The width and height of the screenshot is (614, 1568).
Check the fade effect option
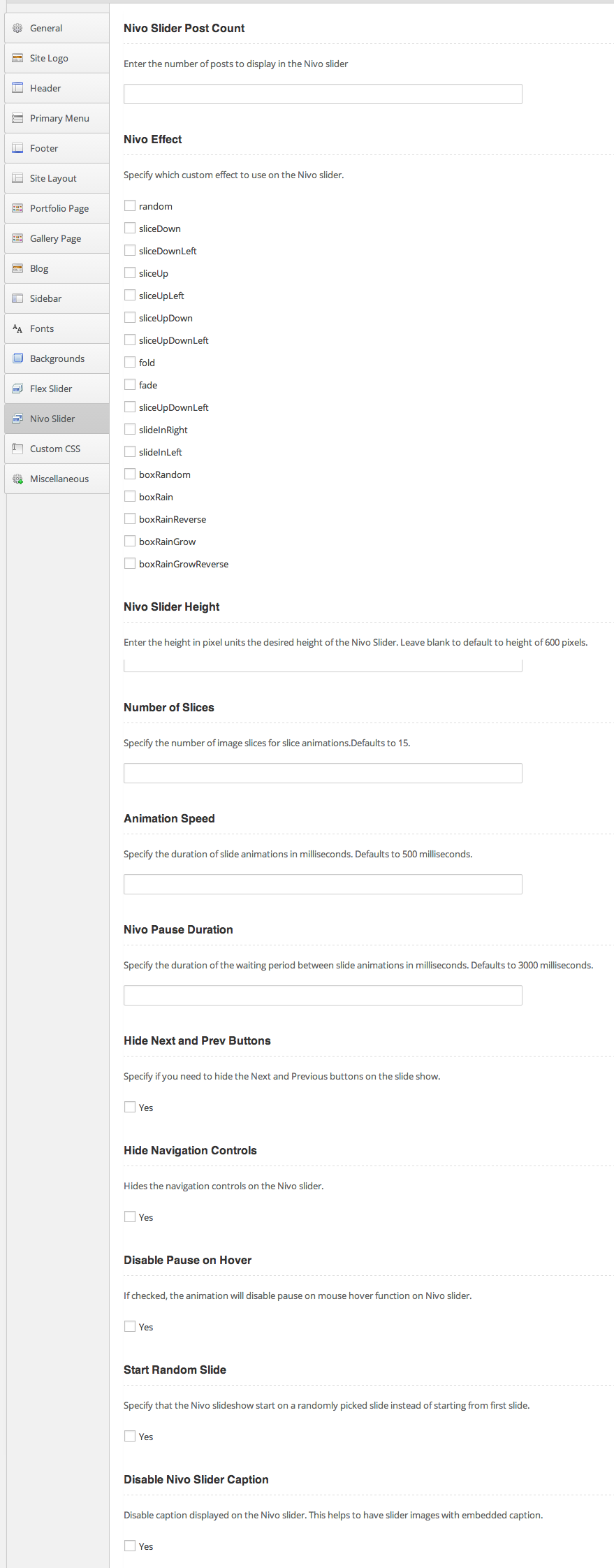(129, 384)
